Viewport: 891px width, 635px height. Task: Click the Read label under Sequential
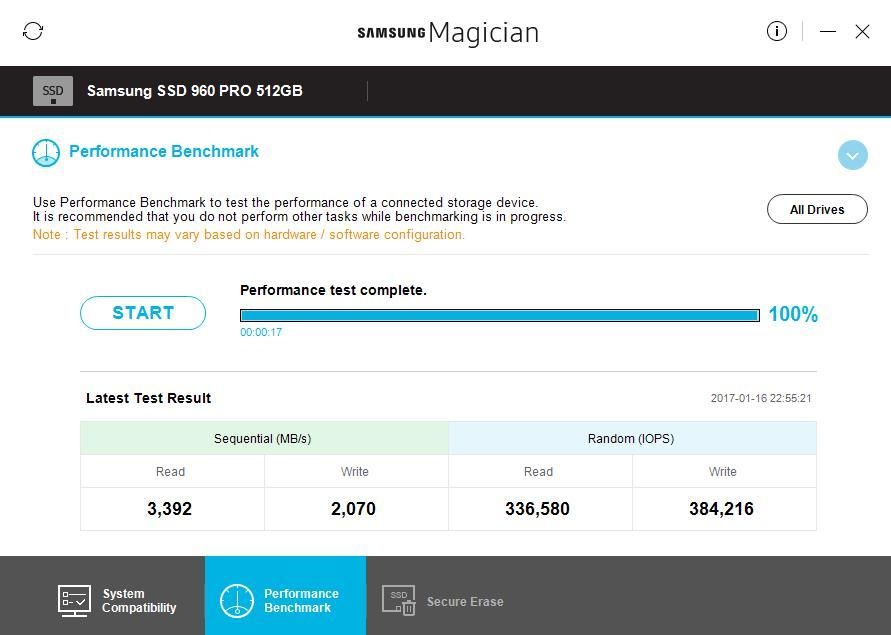point(170,471)
